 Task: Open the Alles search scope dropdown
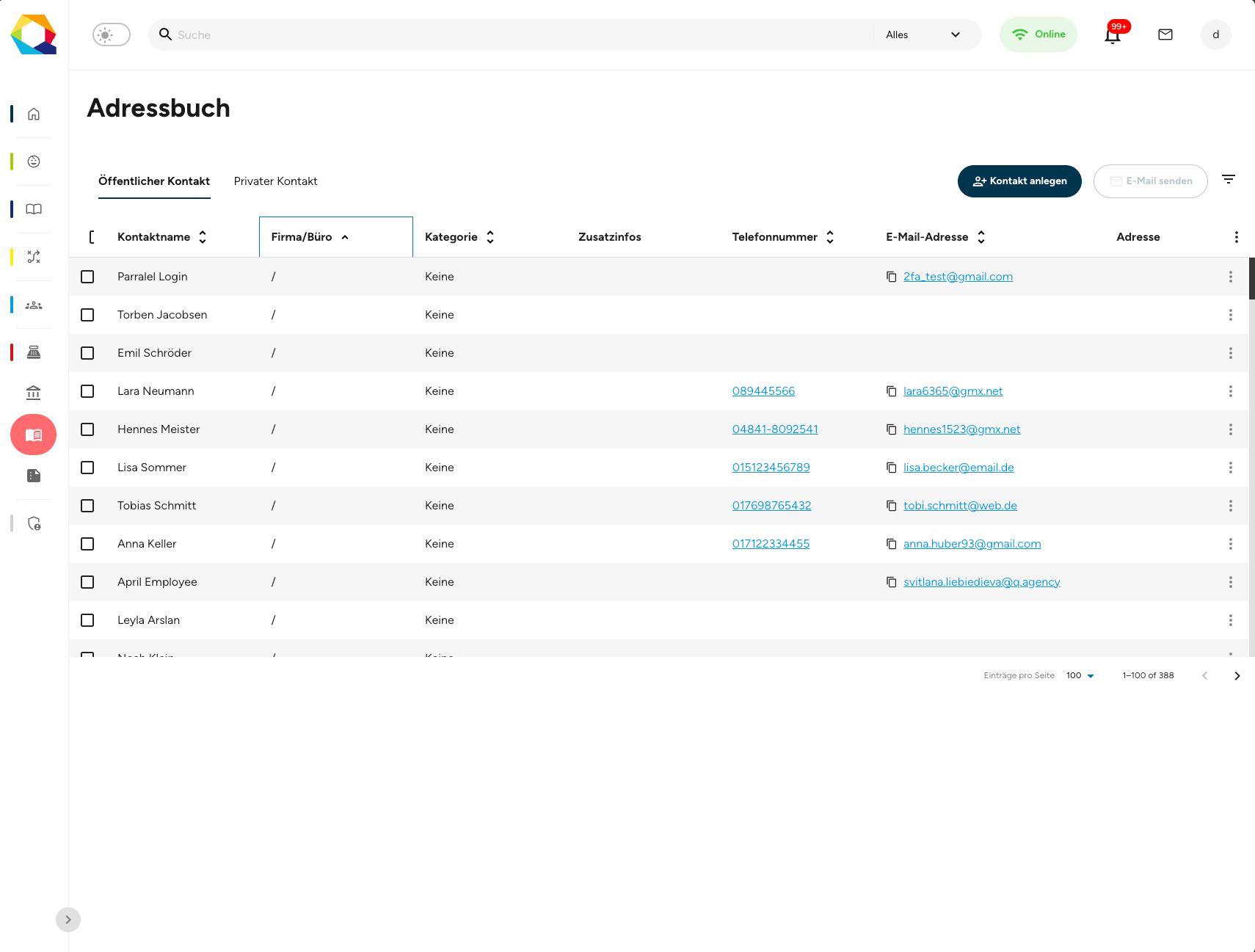pyautogui.click(x=923, y=34)
